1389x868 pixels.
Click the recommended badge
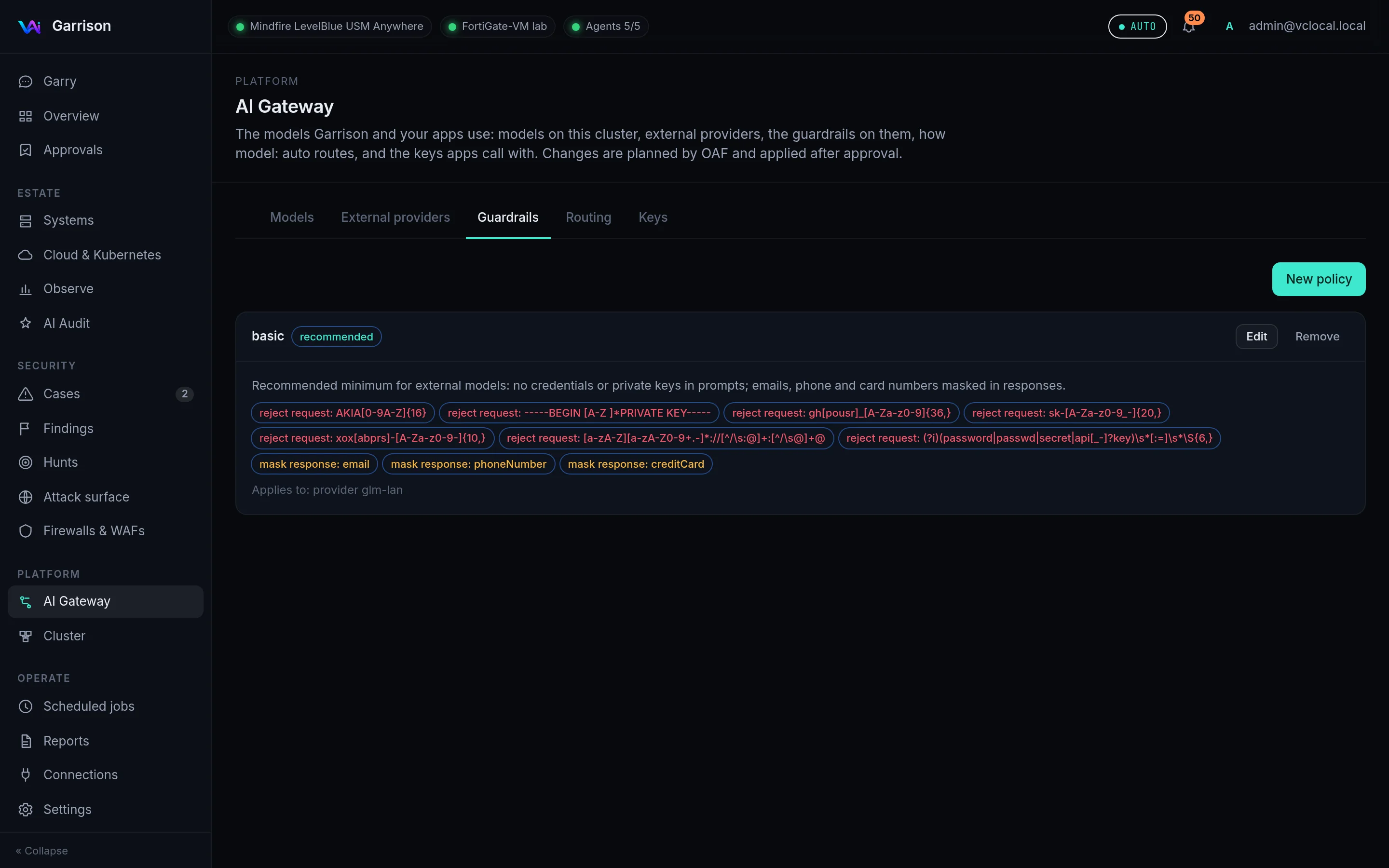tap(336, 337)
